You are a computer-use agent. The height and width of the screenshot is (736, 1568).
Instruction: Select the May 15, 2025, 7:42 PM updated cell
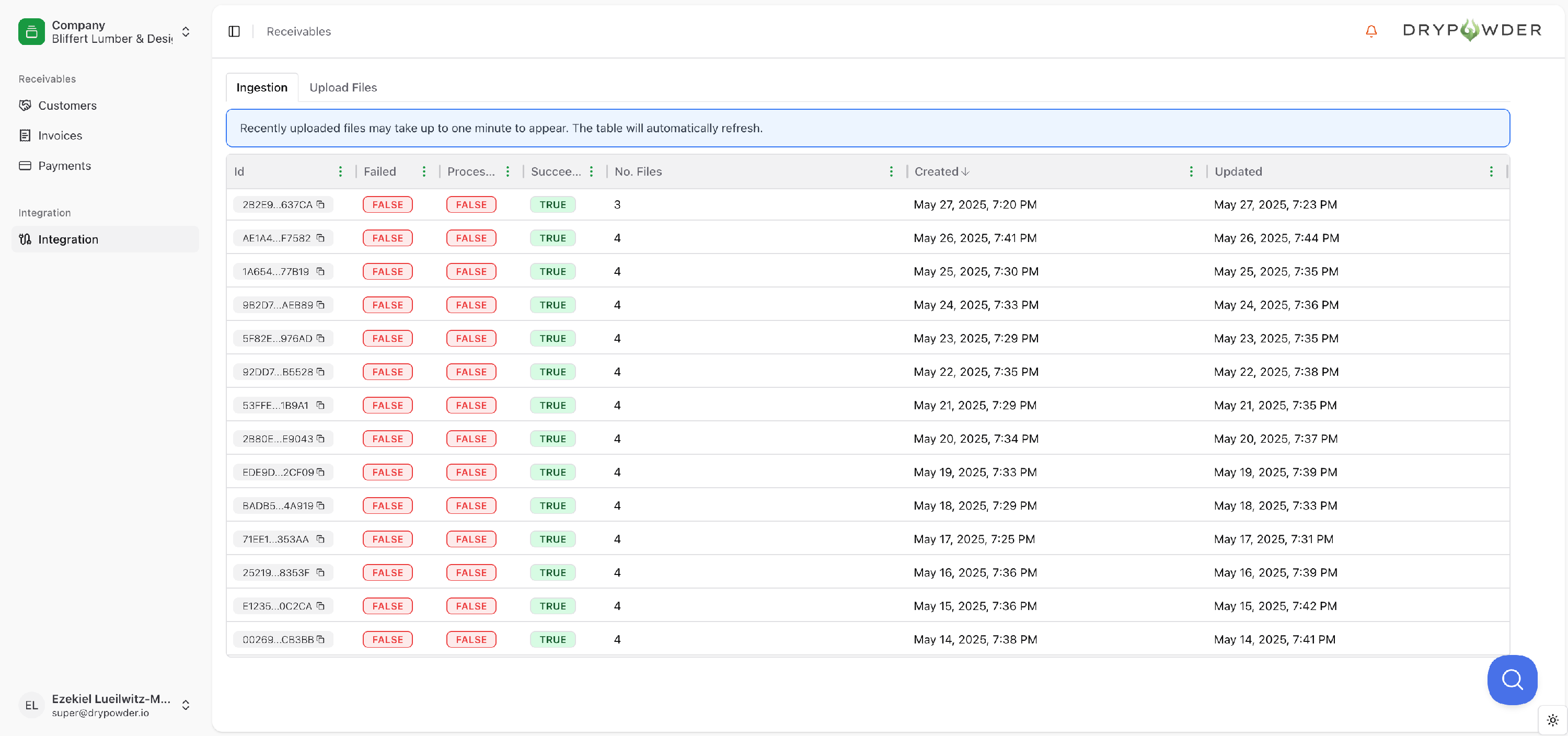[1275, 606]
